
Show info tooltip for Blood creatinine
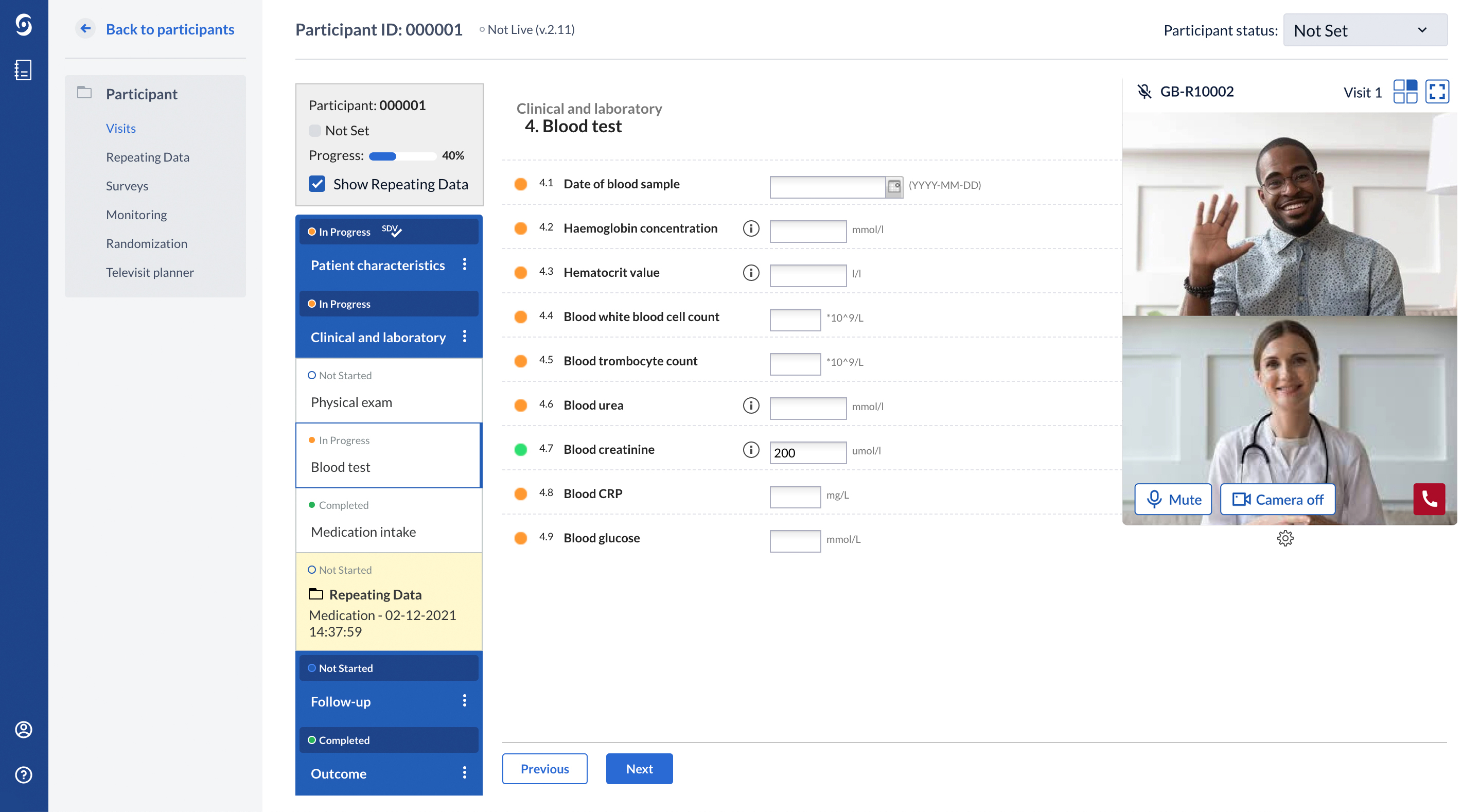750,450
